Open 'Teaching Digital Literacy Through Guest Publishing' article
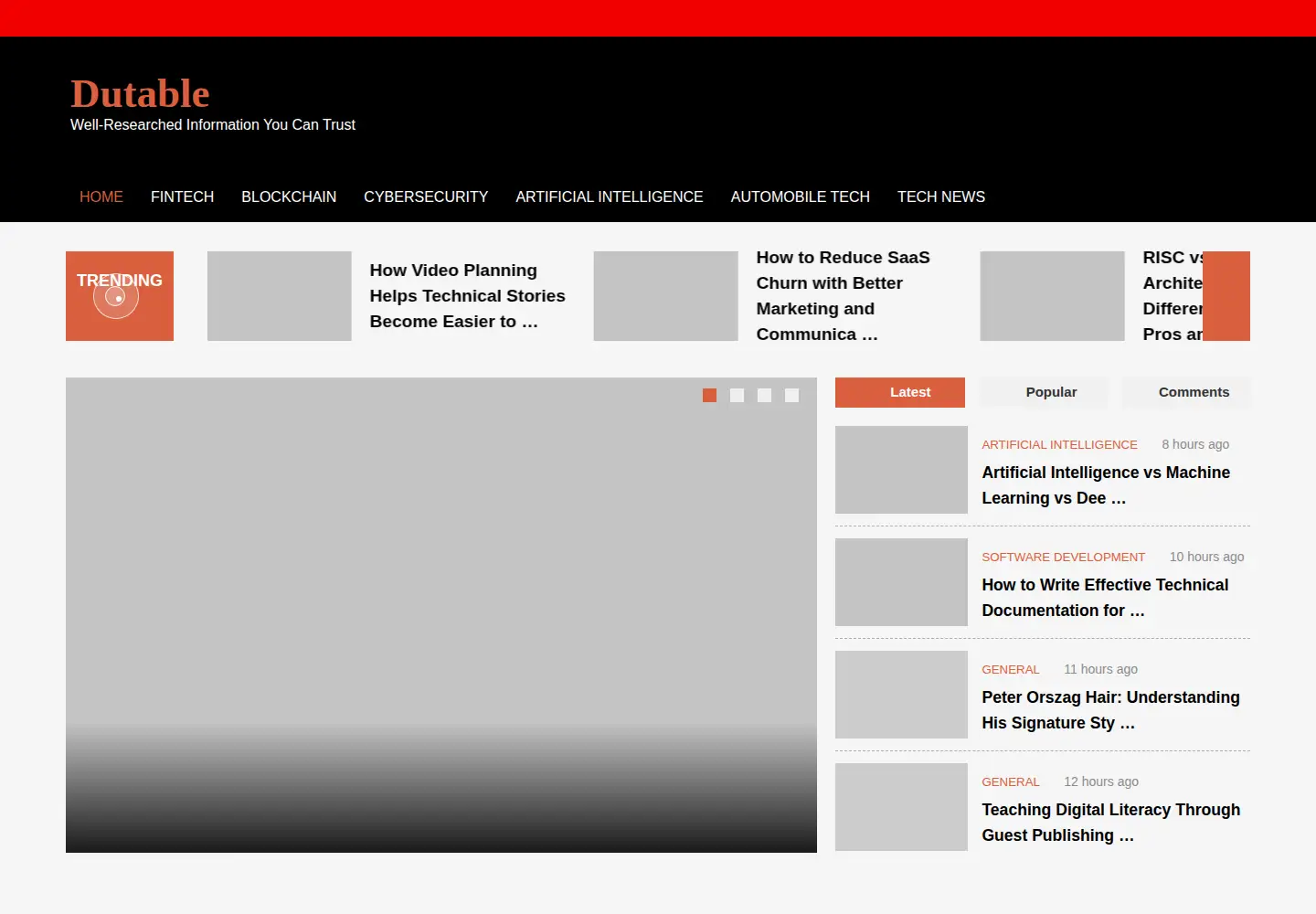1316x914 pixels. point(1110,823)
